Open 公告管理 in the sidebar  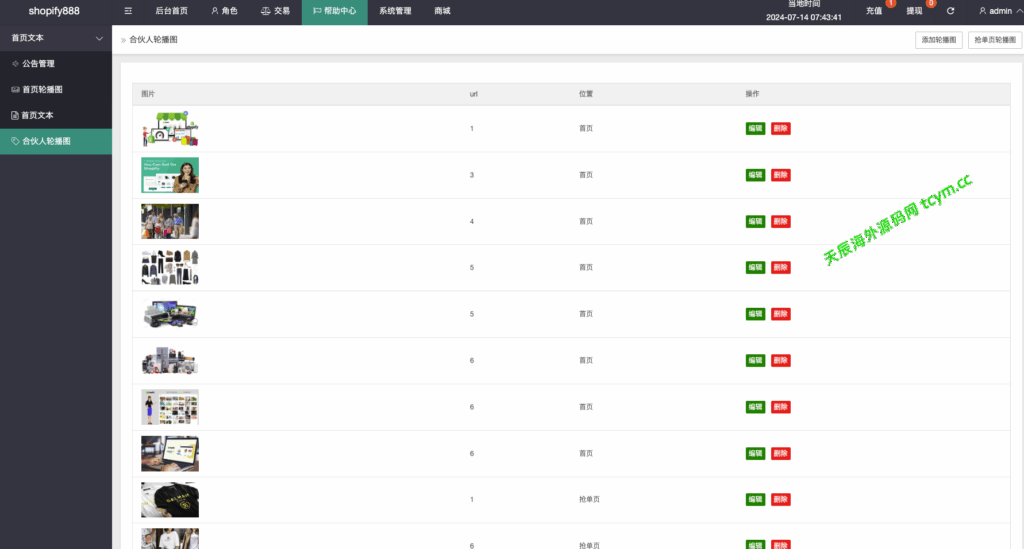click(56, 63)
